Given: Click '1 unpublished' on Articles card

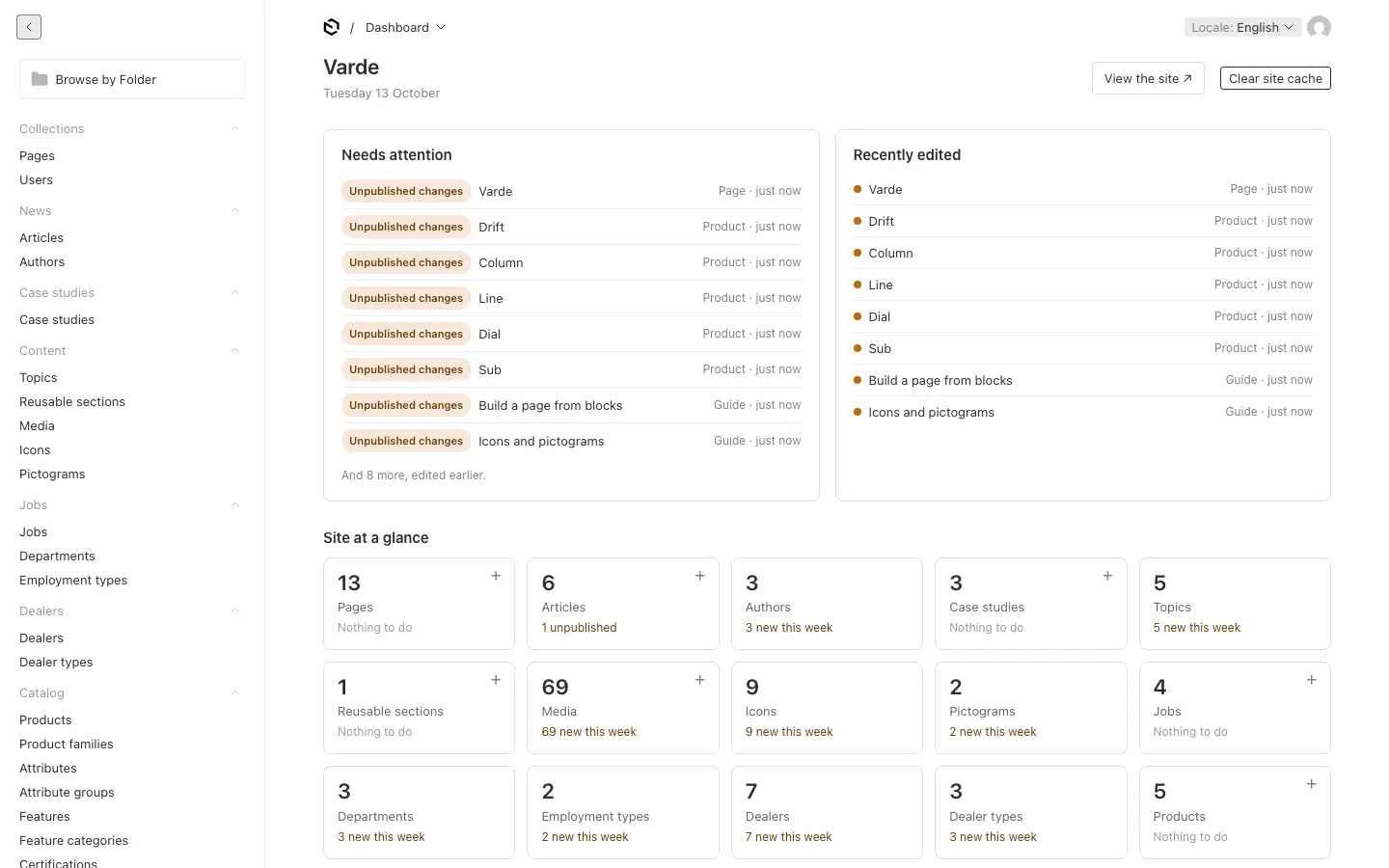Looking at the screenshot, I should point(579,628).
